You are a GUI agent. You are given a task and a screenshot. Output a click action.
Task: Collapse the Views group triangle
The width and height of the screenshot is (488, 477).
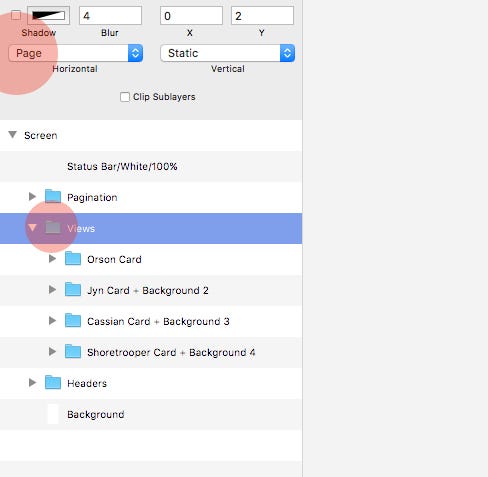(32, 228)
